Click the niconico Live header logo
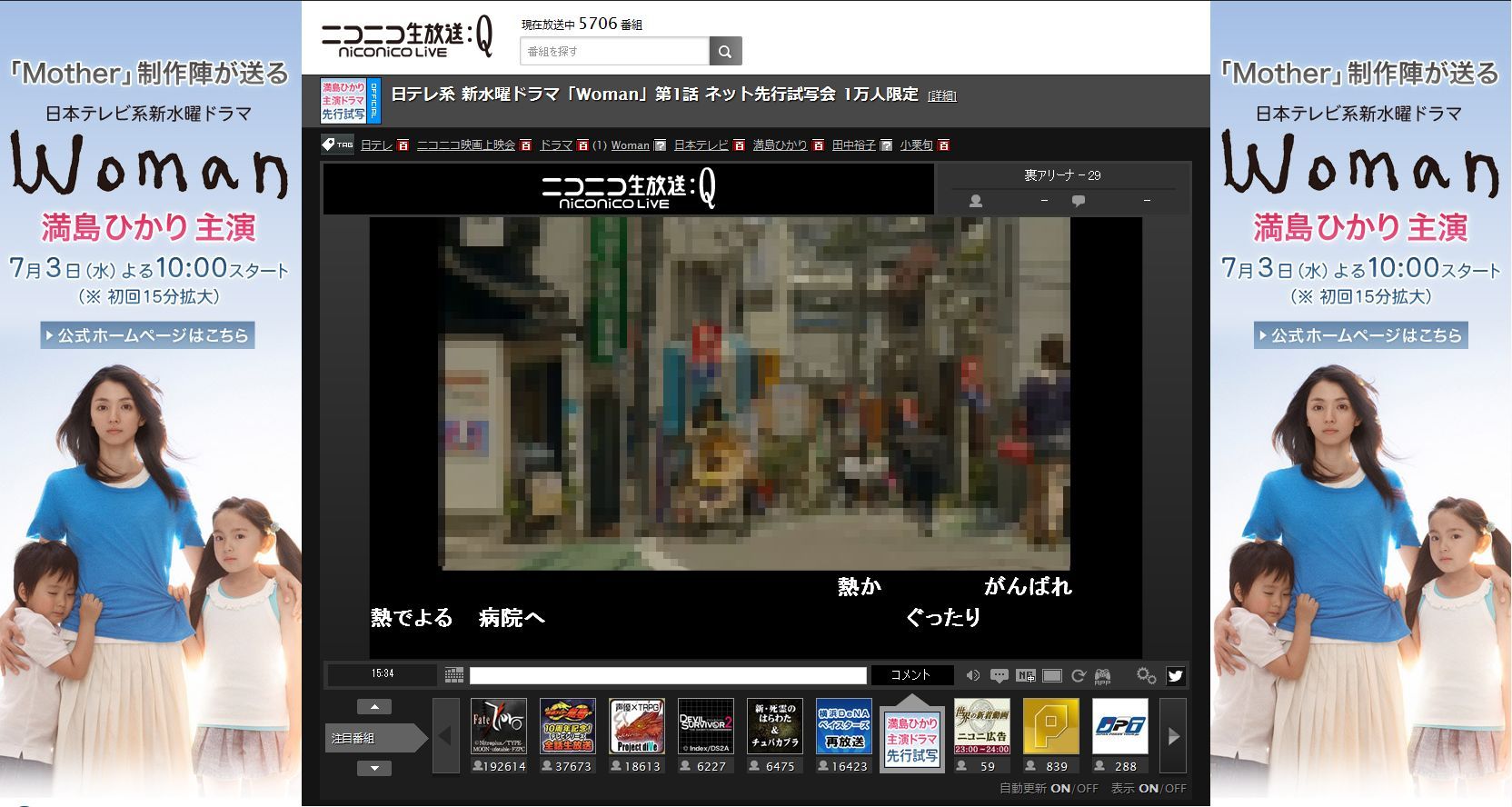1512x807 pixels. pyautogui.click(x=407, y=38)
